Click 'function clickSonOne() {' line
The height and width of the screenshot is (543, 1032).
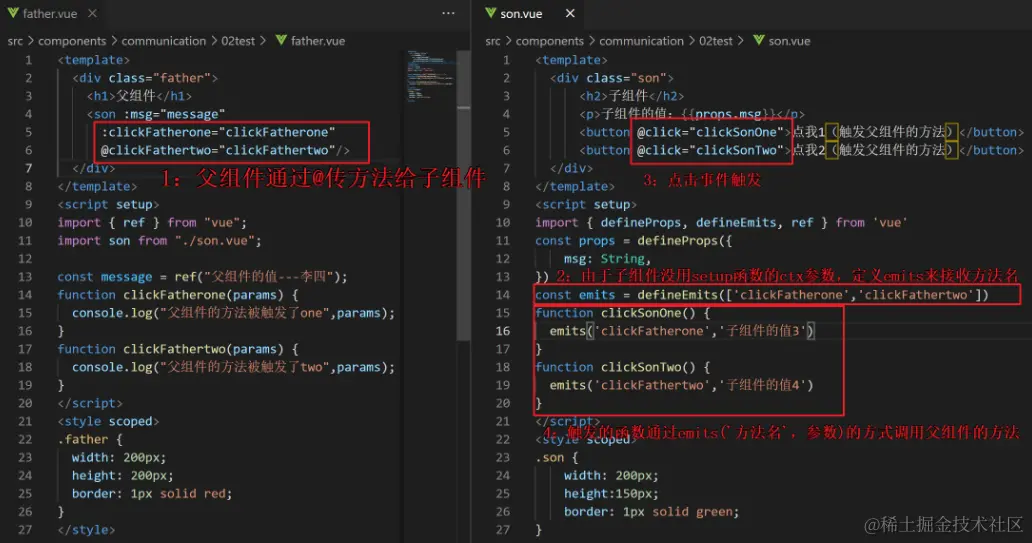pyautogui.click(x=623, y=313)
